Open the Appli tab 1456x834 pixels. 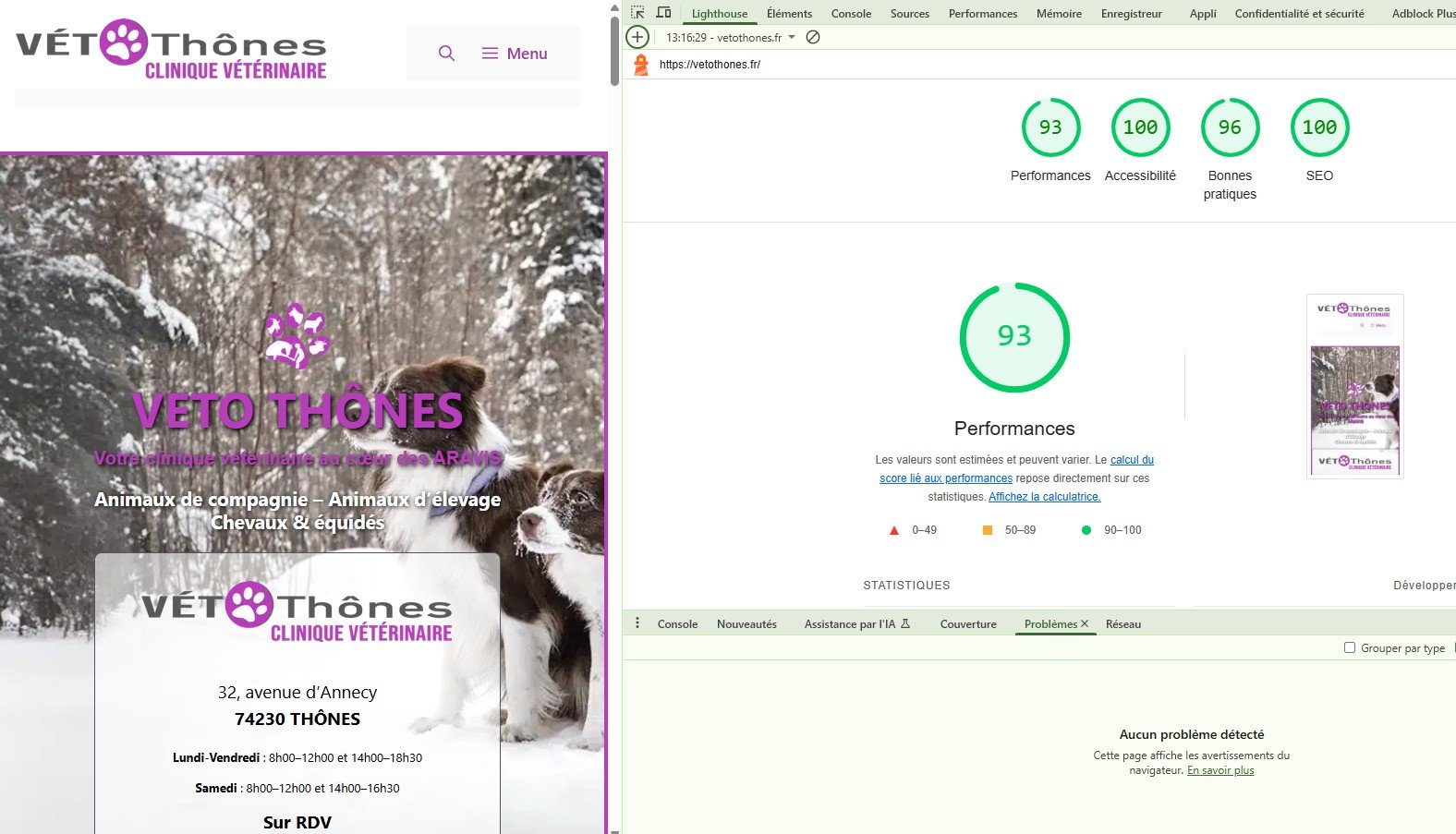(1203, 14)
